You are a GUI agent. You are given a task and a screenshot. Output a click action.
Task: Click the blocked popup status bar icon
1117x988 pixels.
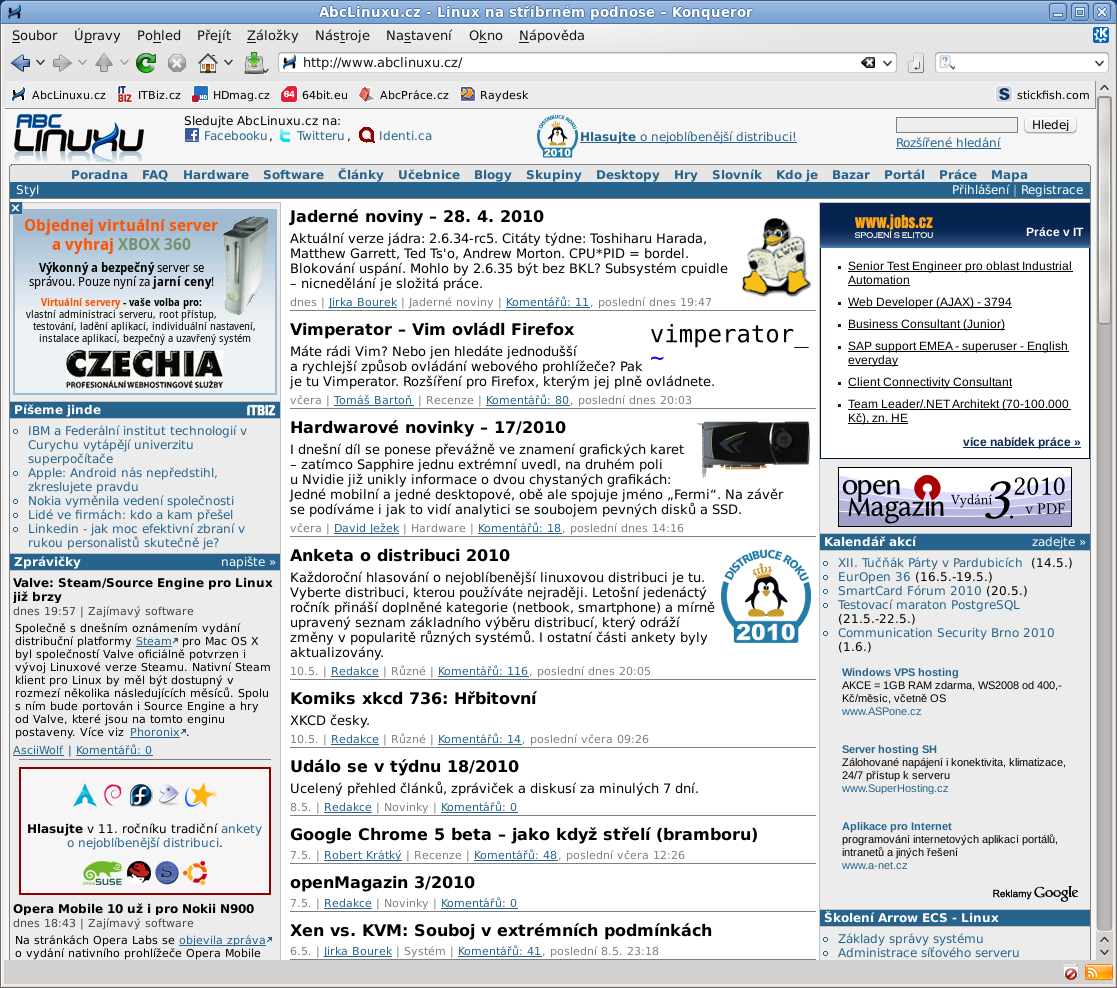(1071, 973)
